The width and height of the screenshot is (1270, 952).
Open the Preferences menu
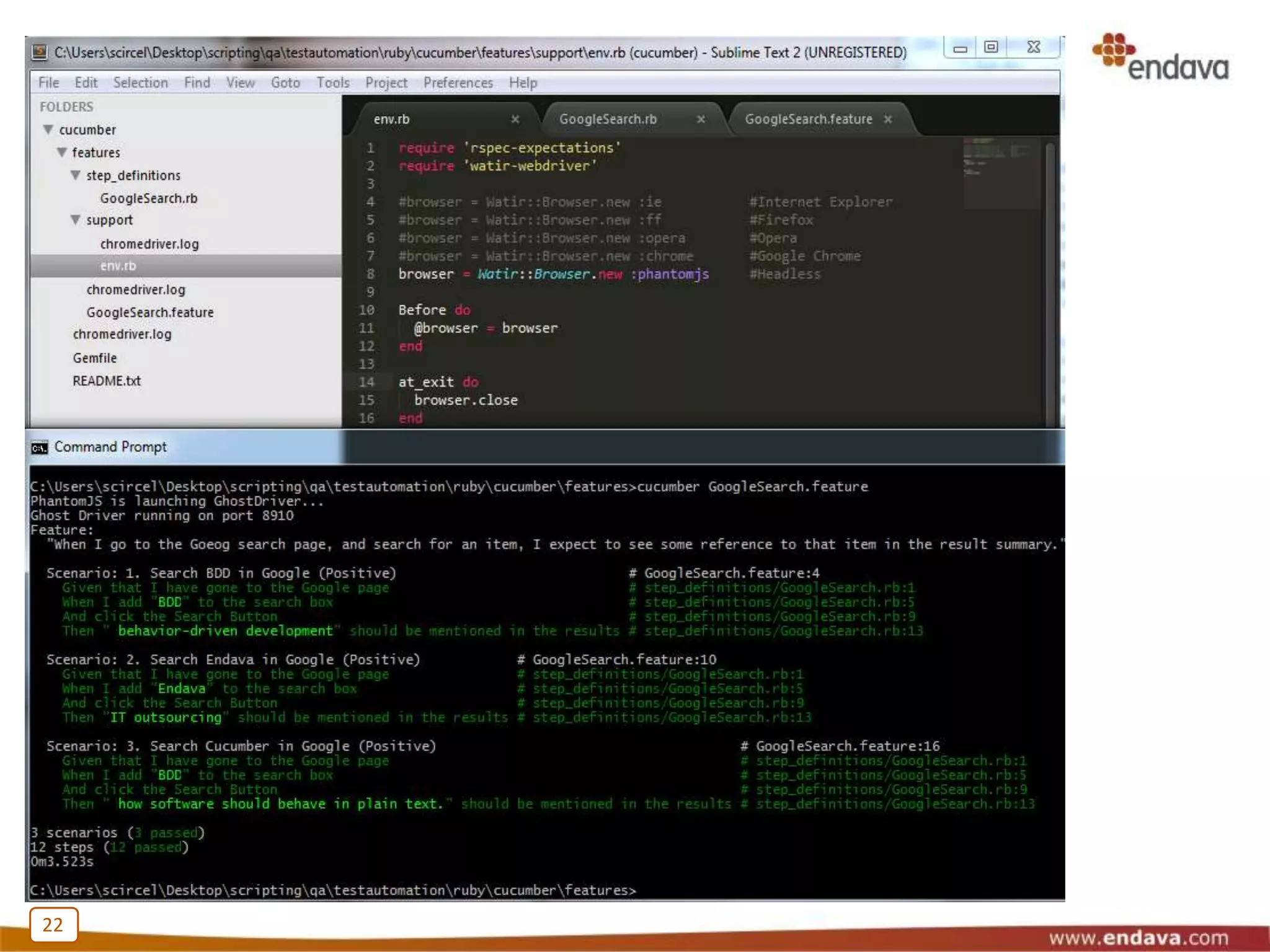tap(458, 82)
